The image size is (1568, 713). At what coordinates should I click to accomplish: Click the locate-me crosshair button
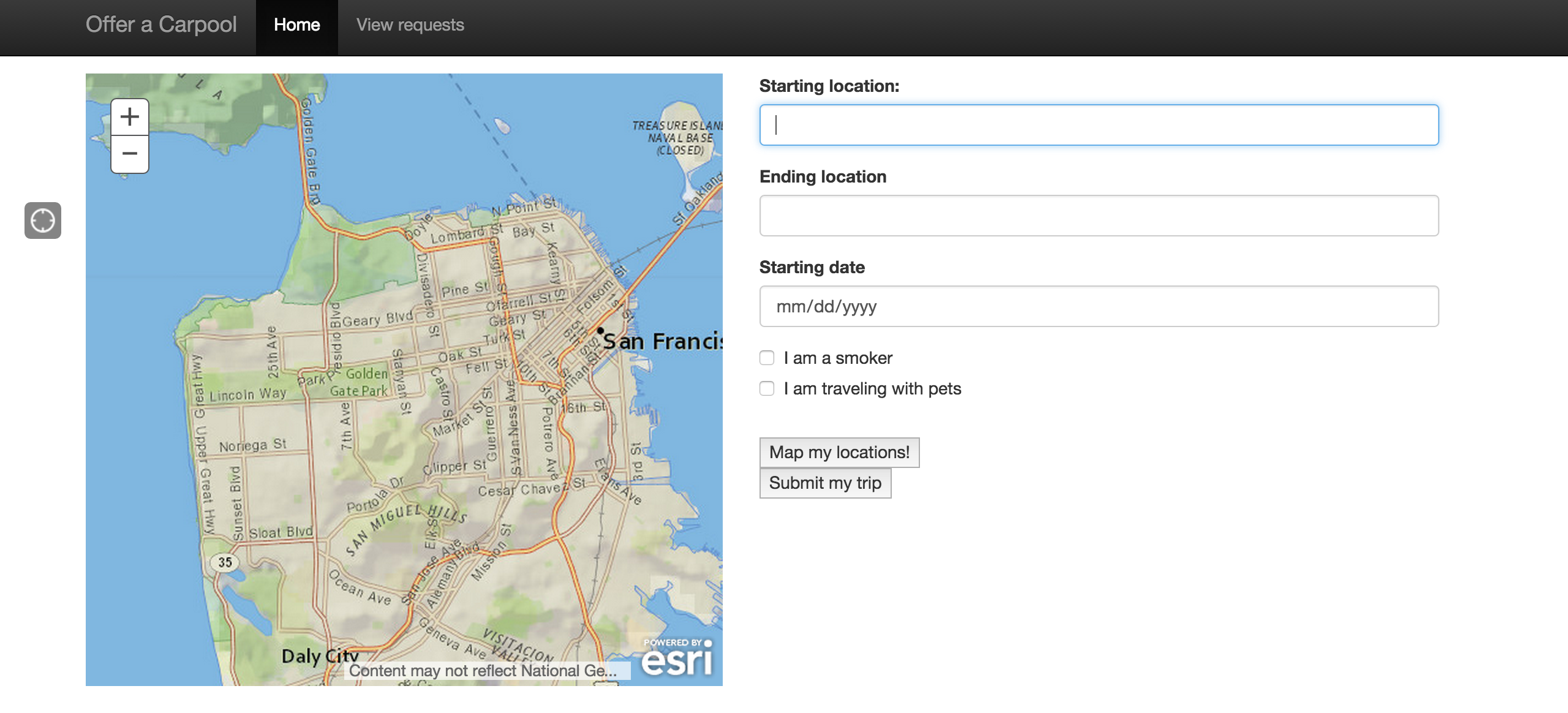[43, 221]
